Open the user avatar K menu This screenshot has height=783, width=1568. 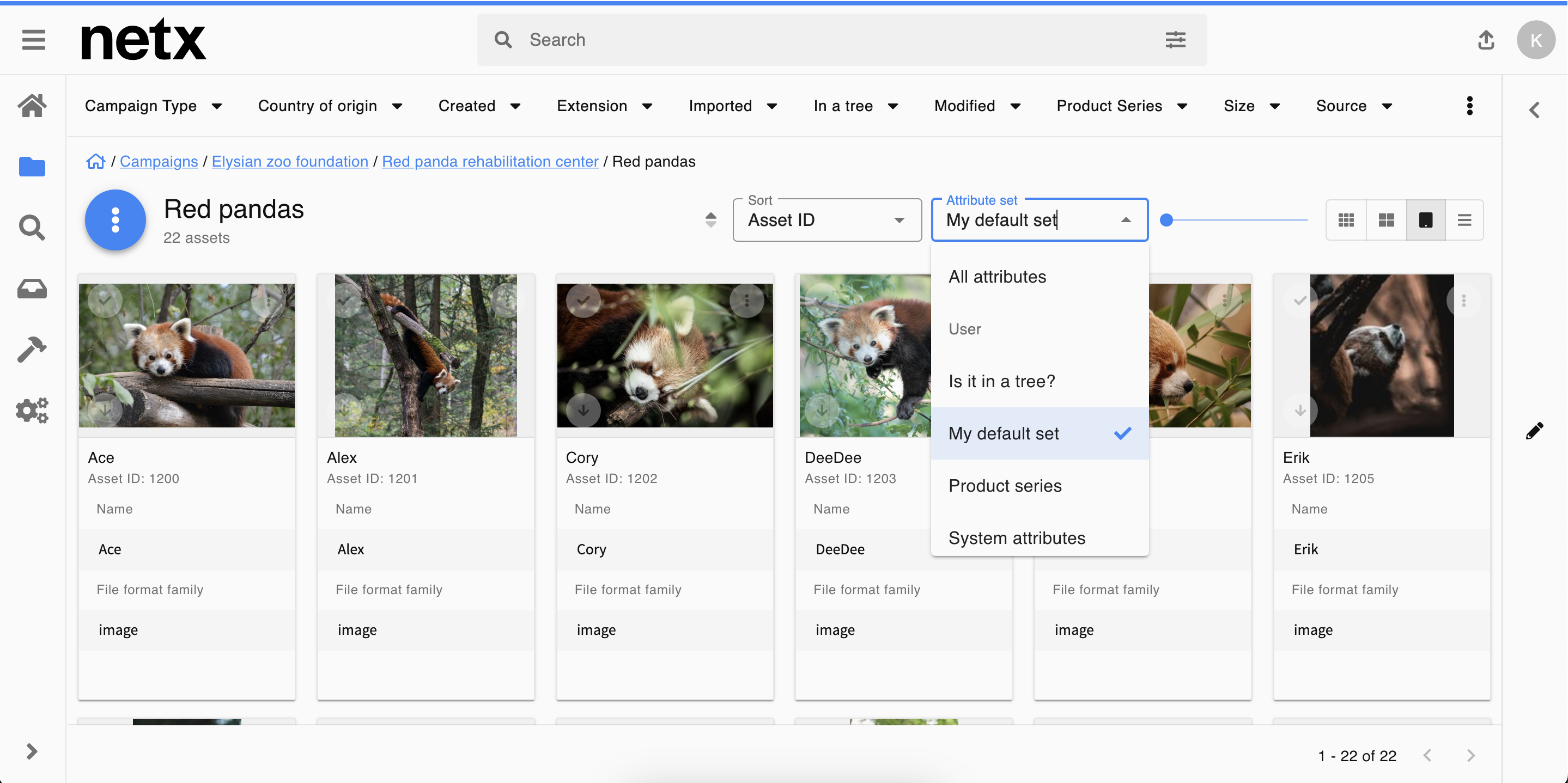pos(1536,40)
